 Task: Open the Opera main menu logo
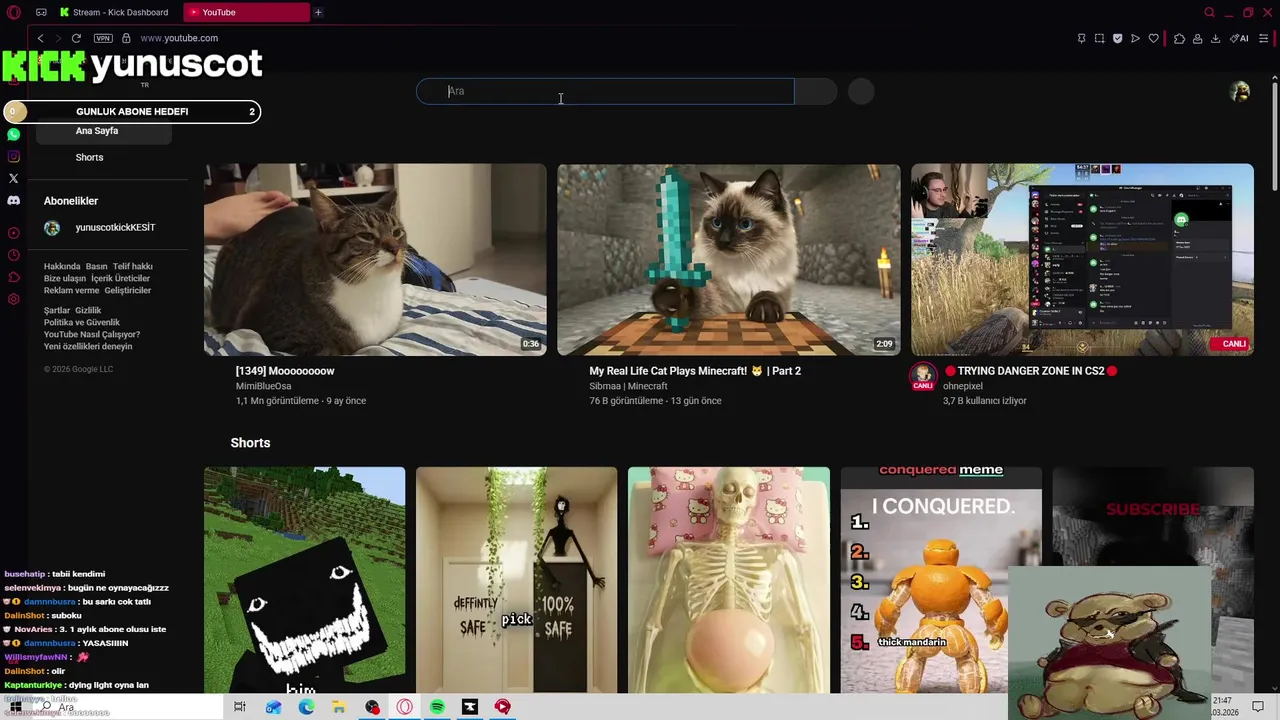click(13, 12)
